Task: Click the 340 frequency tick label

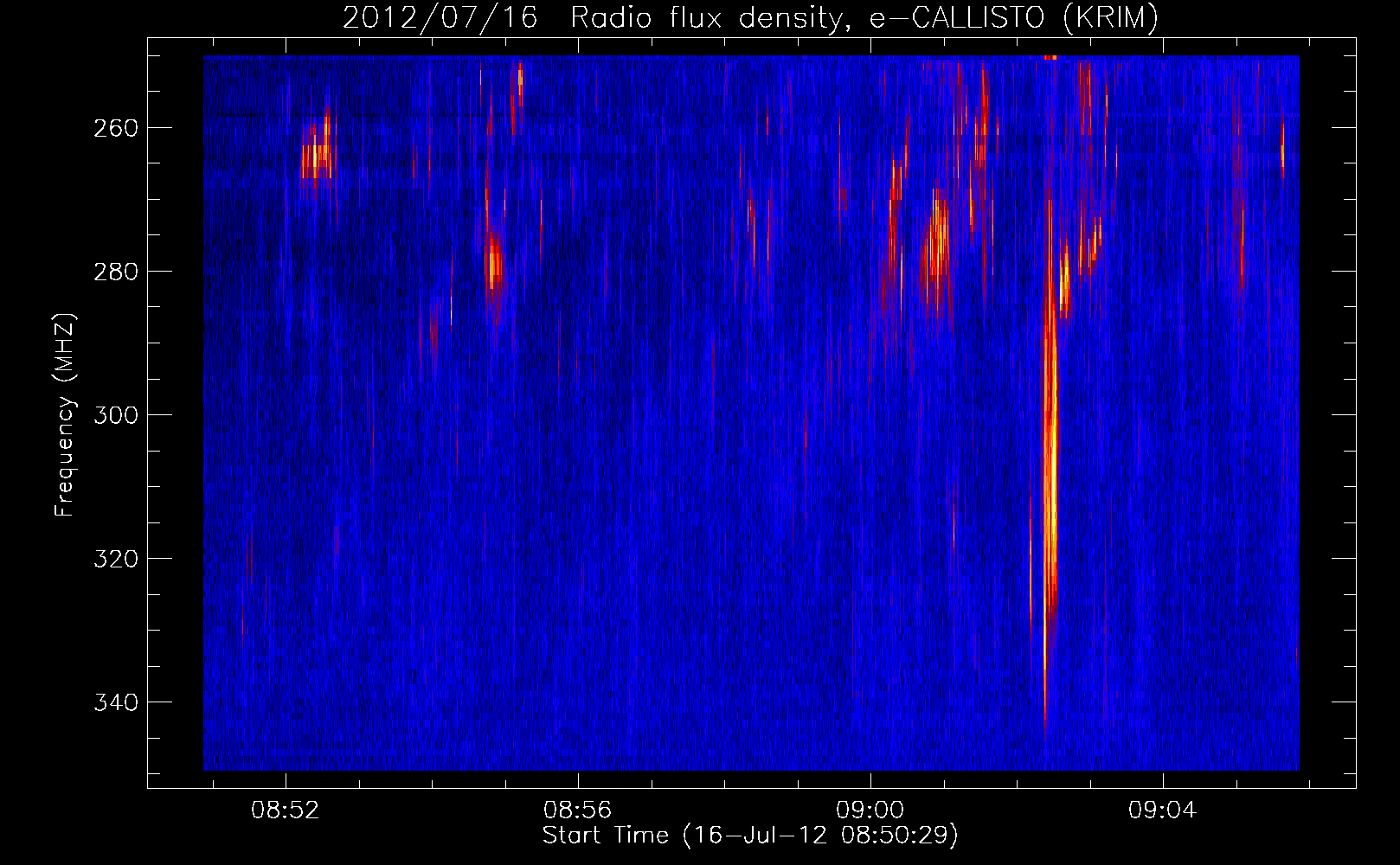Action: point(116,702)
